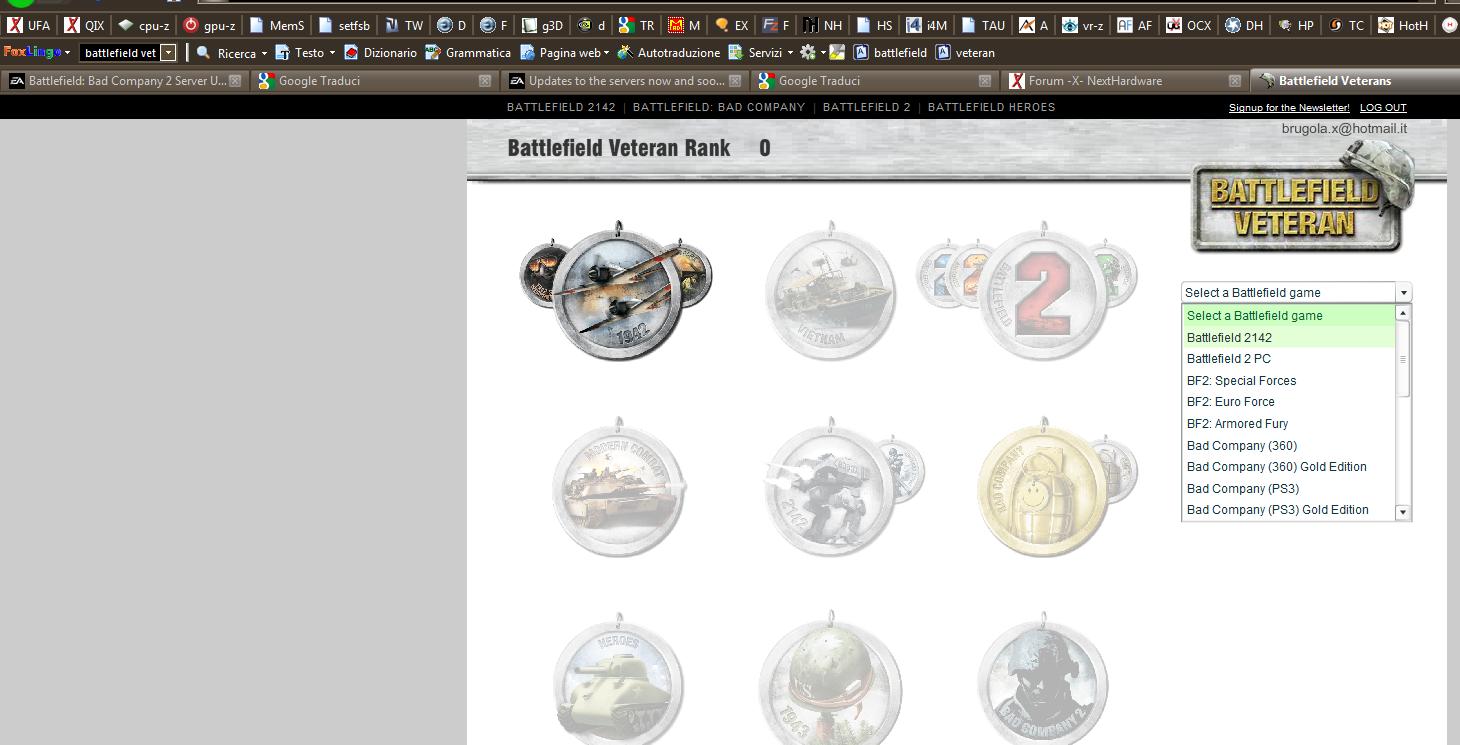Image resolution: width=1460 pixels, height=745 pixels.
Task: Click inside the 'battlefield vet' search field
Action: coord(119,52)
